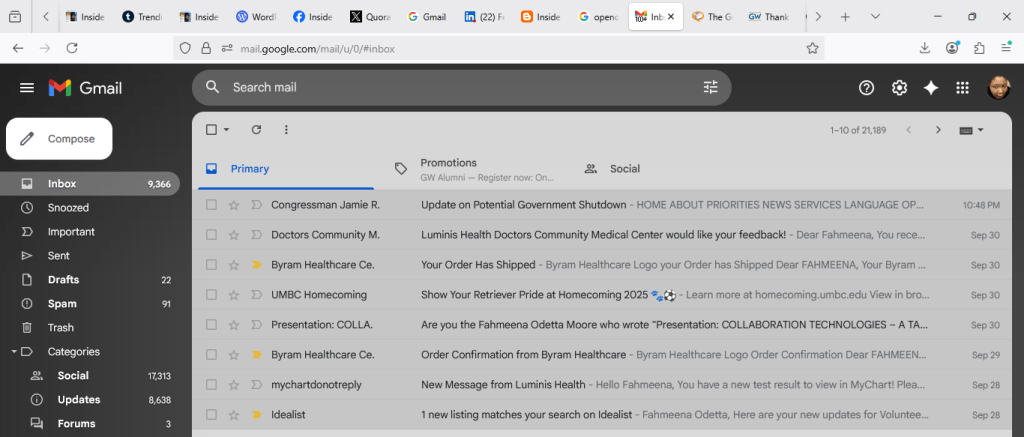Switch to the Trending Tumblr browser tab
The height and width of the screenshot is (437, 1024).
tap(142, 17)
